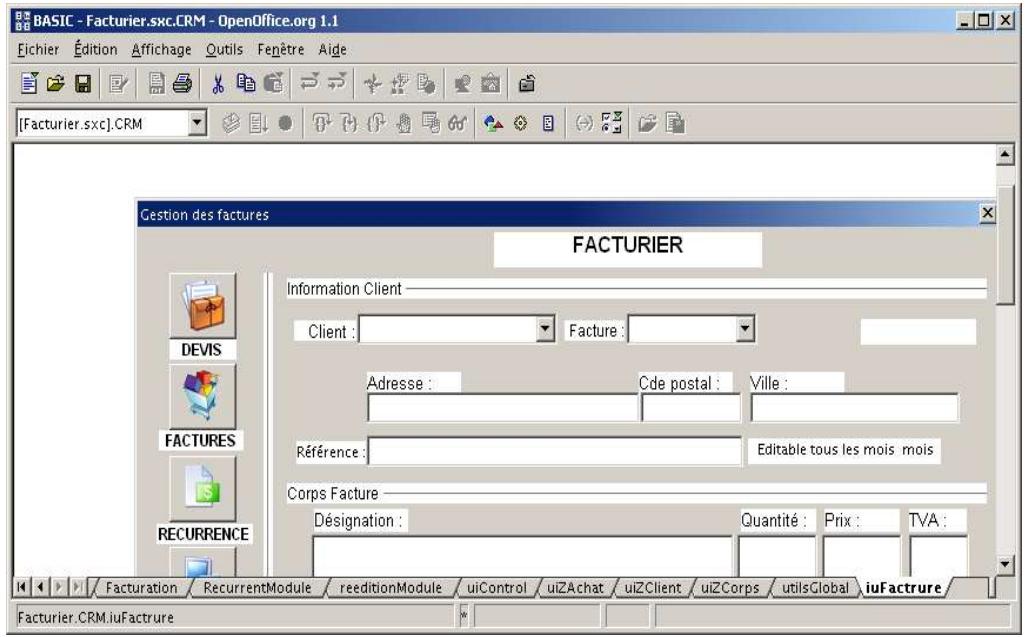Export directly as PDF icon

point(156,84)
